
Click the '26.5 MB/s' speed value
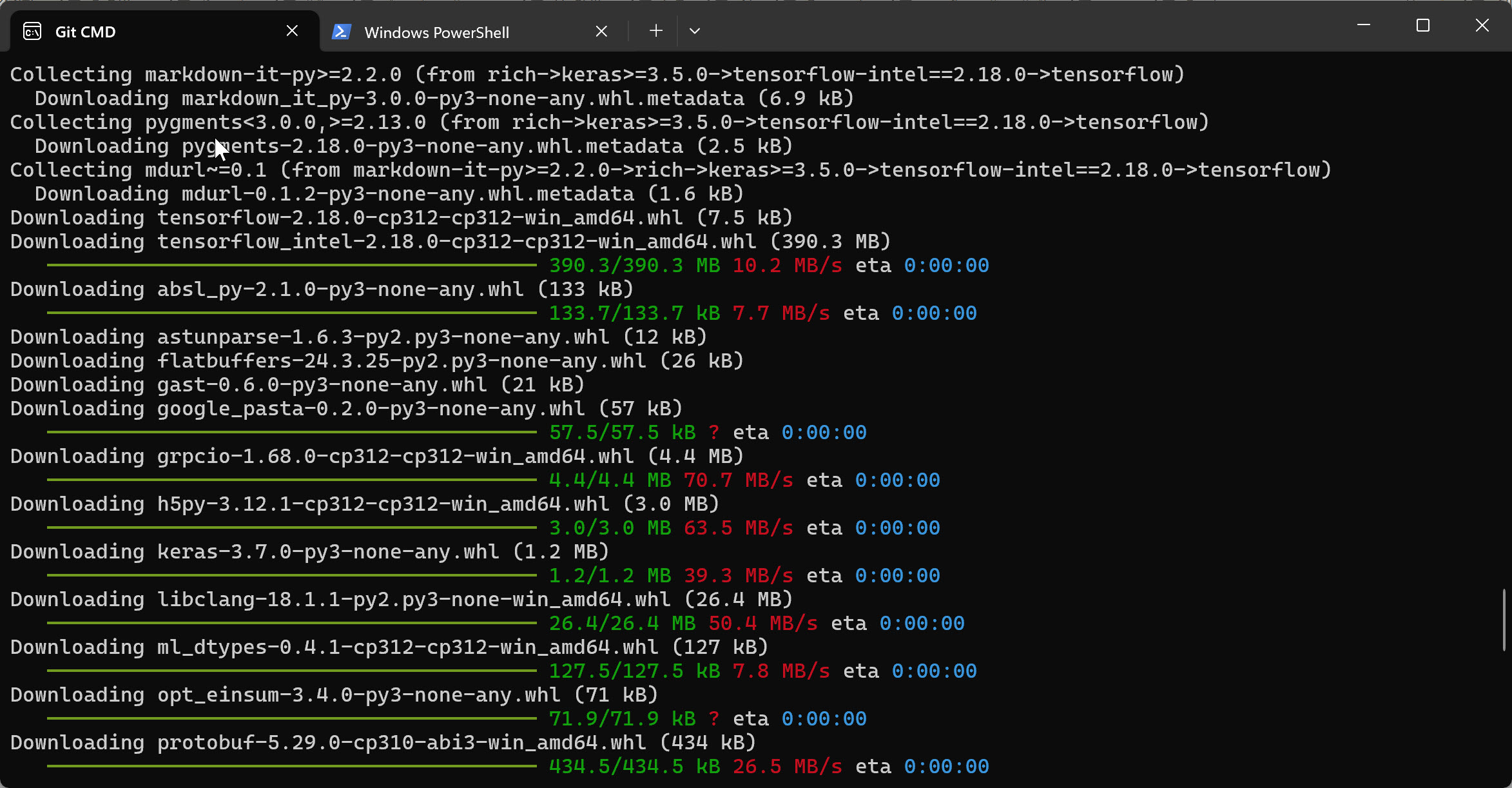pos(788,766)
